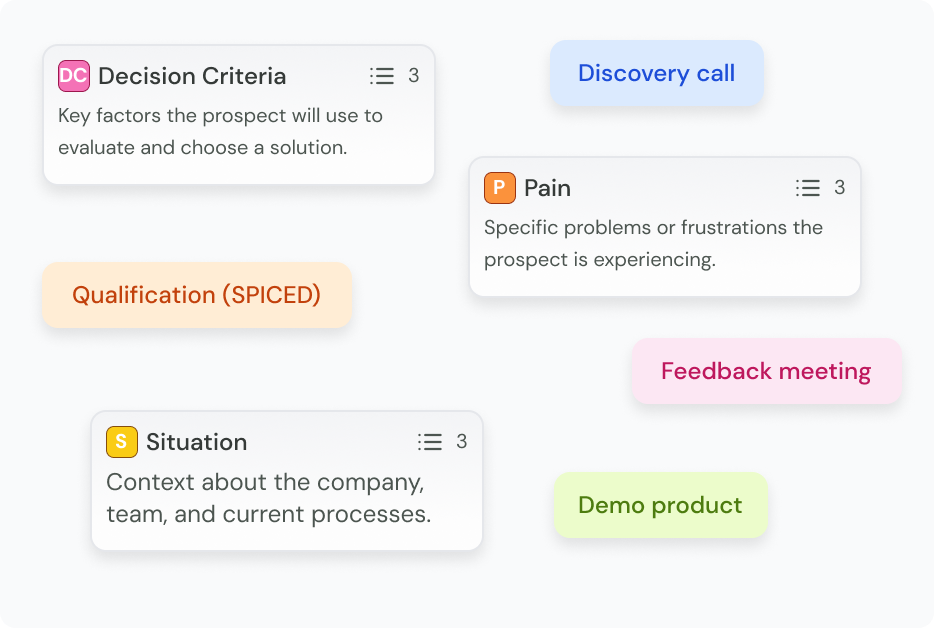This screenshot has width=934, height=628.
Task: Select the Qualification (SPICED) tag
Action: point(196,295)
